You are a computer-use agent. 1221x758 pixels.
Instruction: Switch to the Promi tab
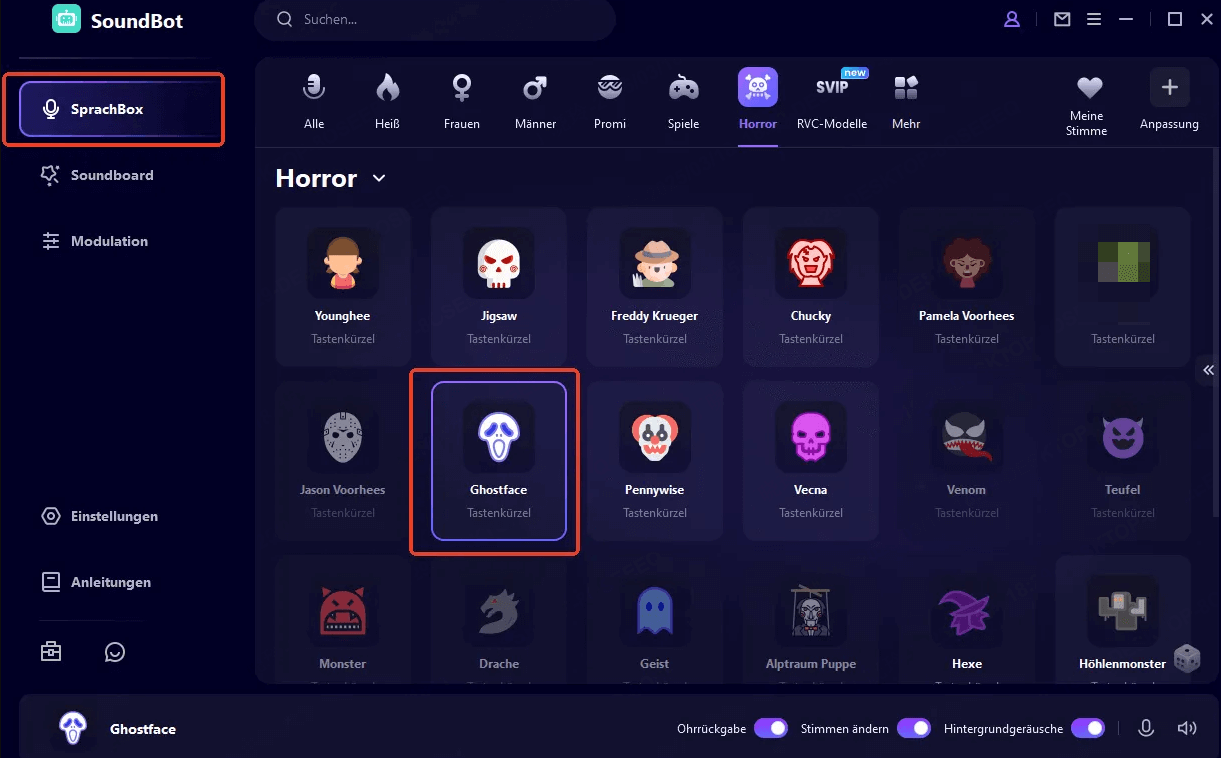pos(609,101)
